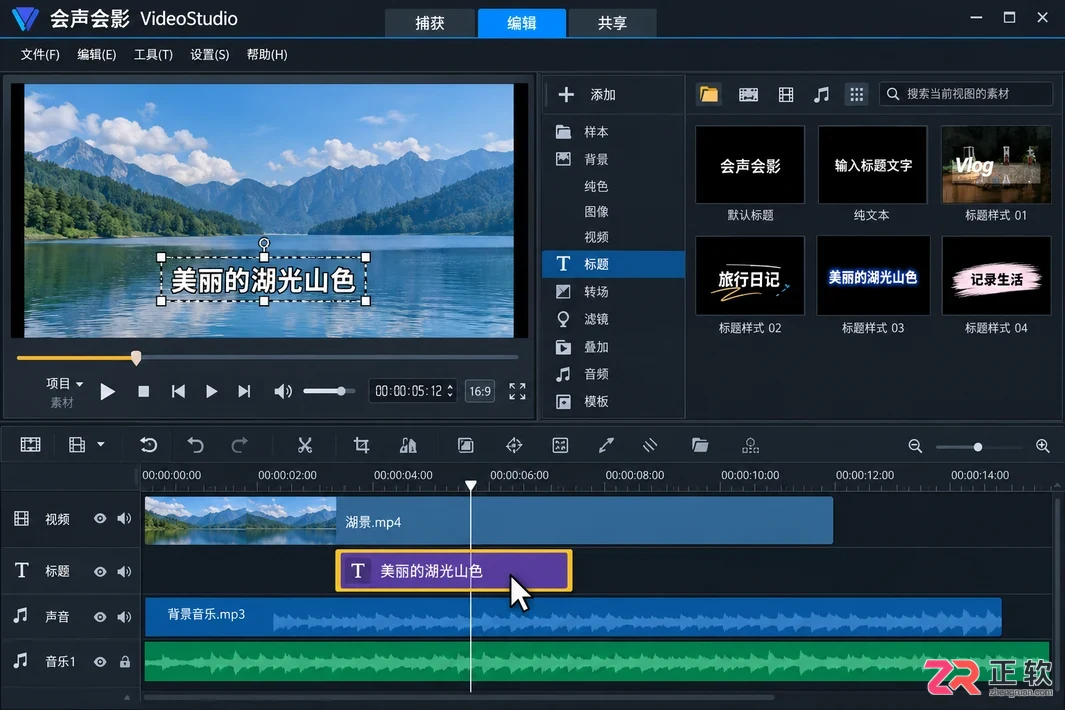This screenshot has height=710, width=1065.
Task: Mute the preview volume speaker icon
Action: (283, 391)
